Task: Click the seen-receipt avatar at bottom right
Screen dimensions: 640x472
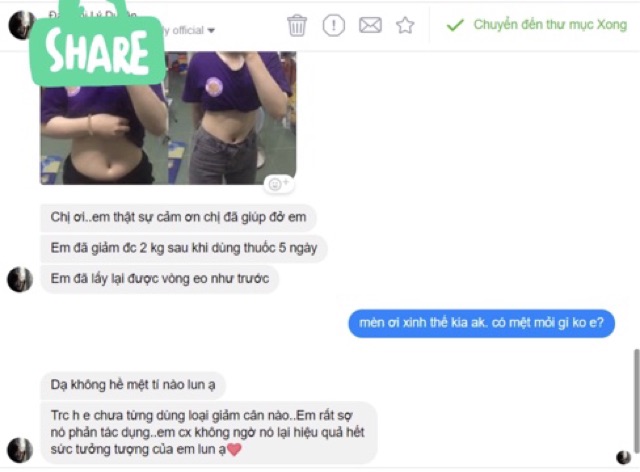Action: (x=623, y=457)
